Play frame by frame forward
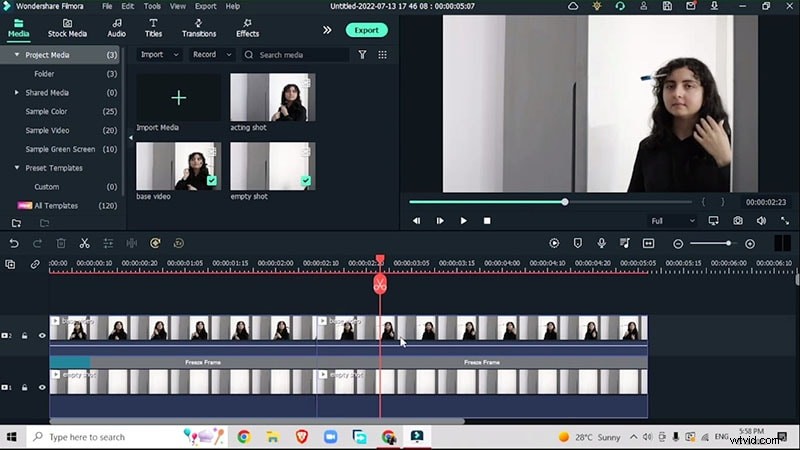 pyautogui.click(x=440, y=221)
